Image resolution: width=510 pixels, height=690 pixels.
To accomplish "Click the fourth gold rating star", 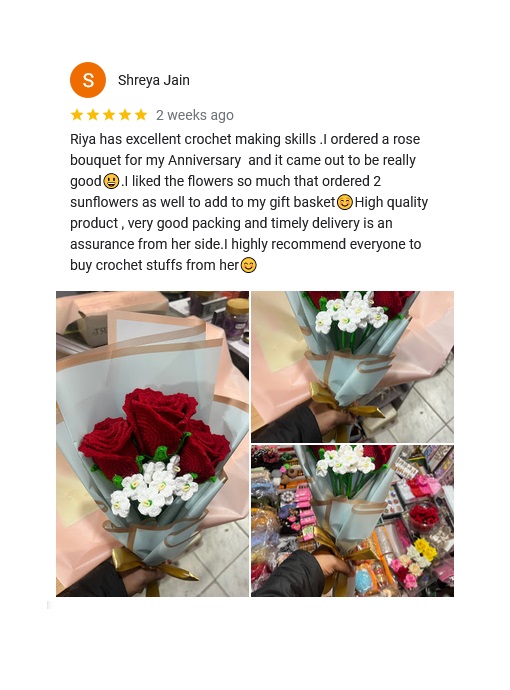I will click(125, 115).
